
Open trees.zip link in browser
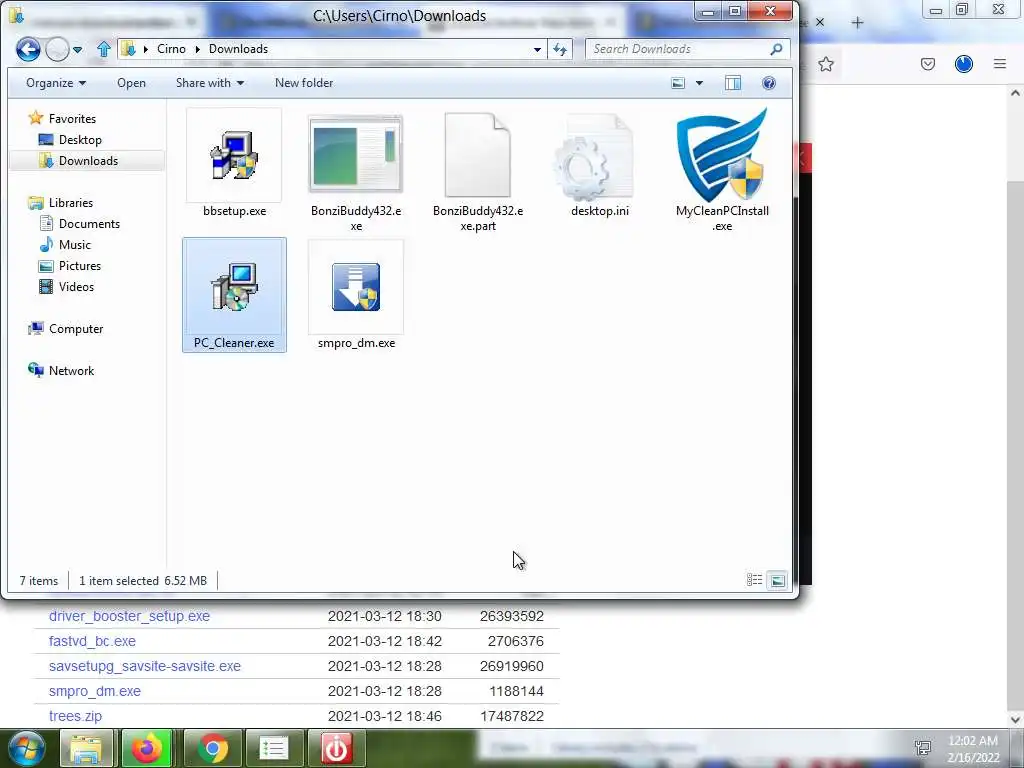75,716
